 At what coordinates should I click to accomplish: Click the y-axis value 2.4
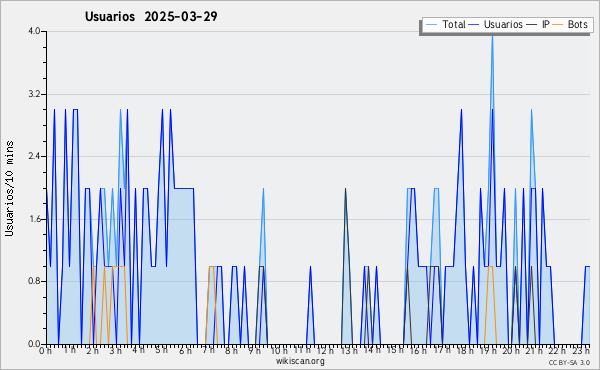tap(34, 156)
